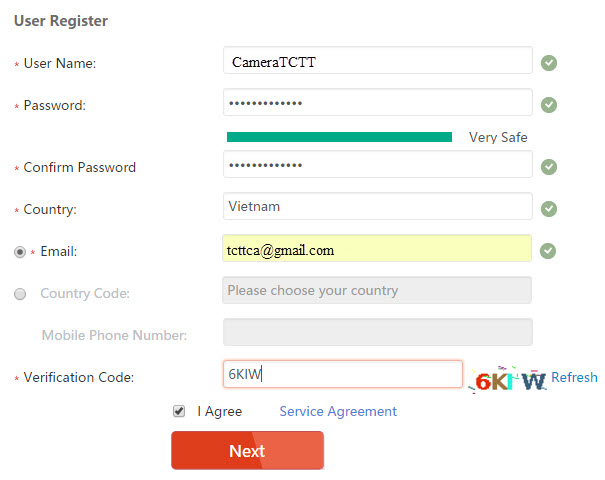605x480 pixels.
Task: Click the Email address input field
Action: pos(378,250)
